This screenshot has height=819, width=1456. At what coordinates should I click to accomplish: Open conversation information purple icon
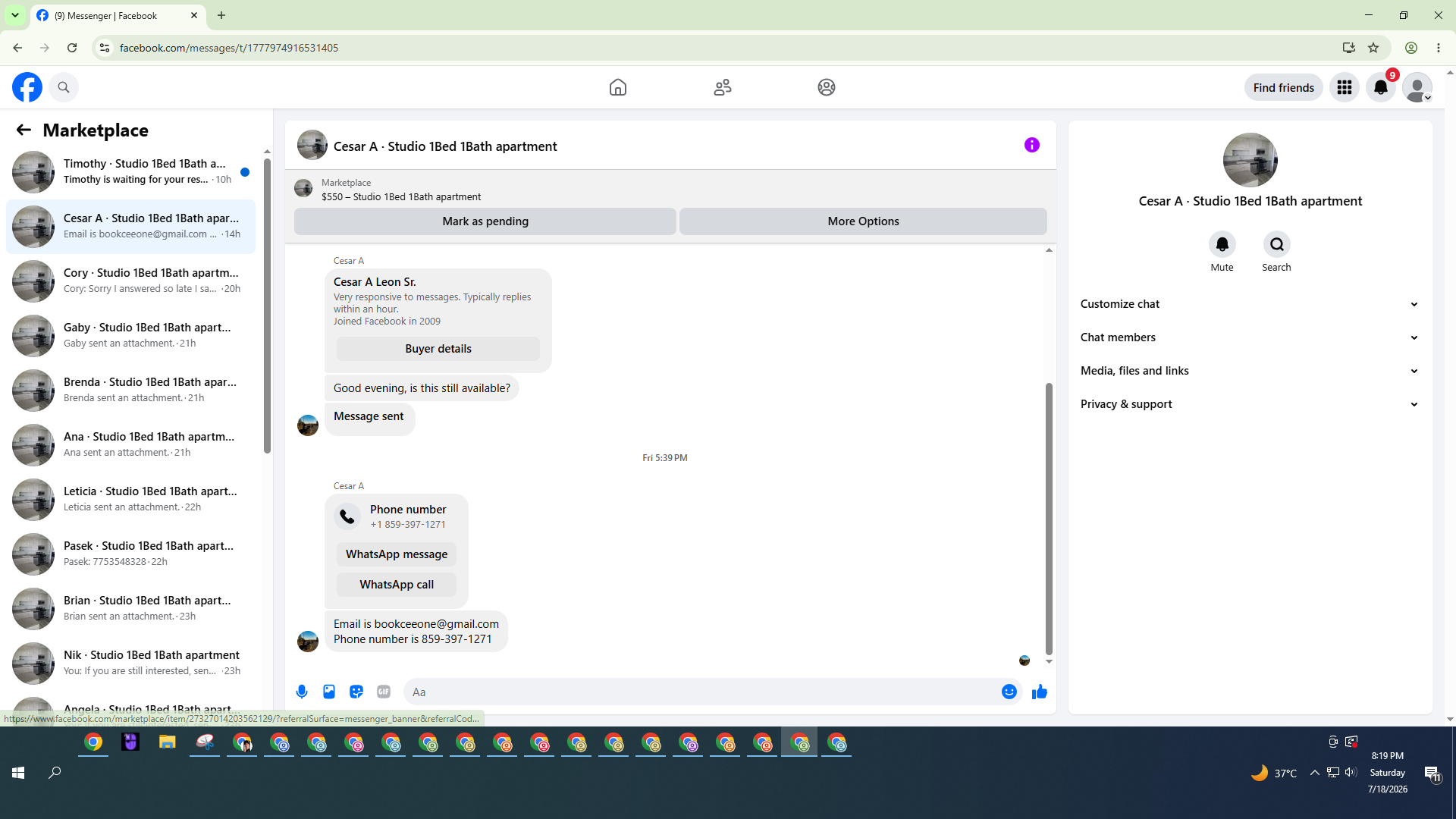coord(1032,145)
